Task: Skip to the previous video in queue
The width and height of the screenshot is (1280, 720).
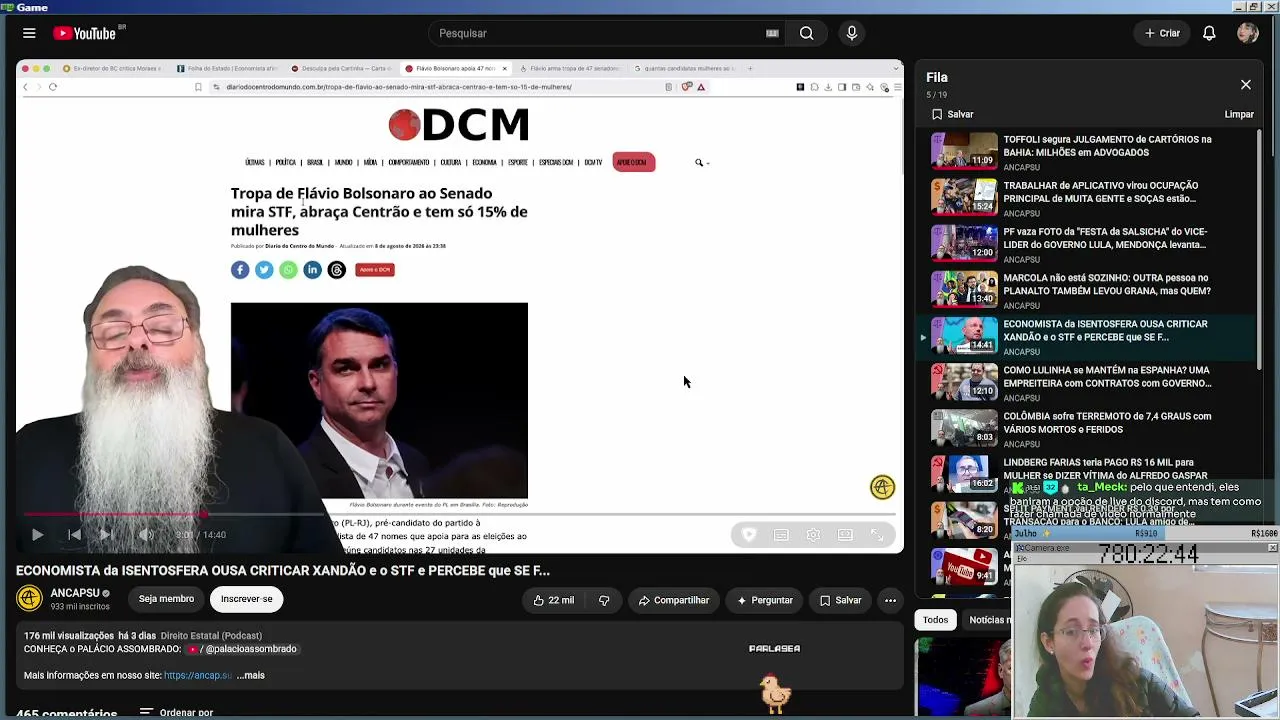Action: pos(74,535)
